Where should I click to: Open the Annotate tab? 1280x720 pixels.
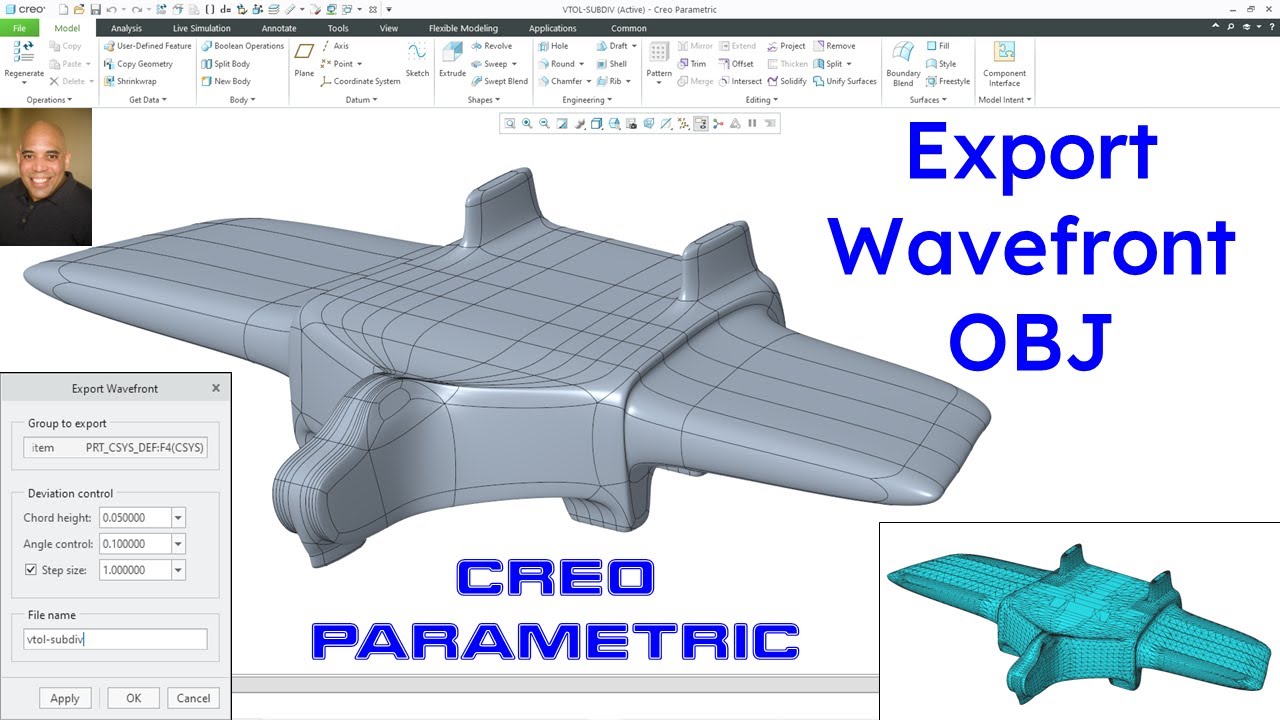(x=279, y=28)
